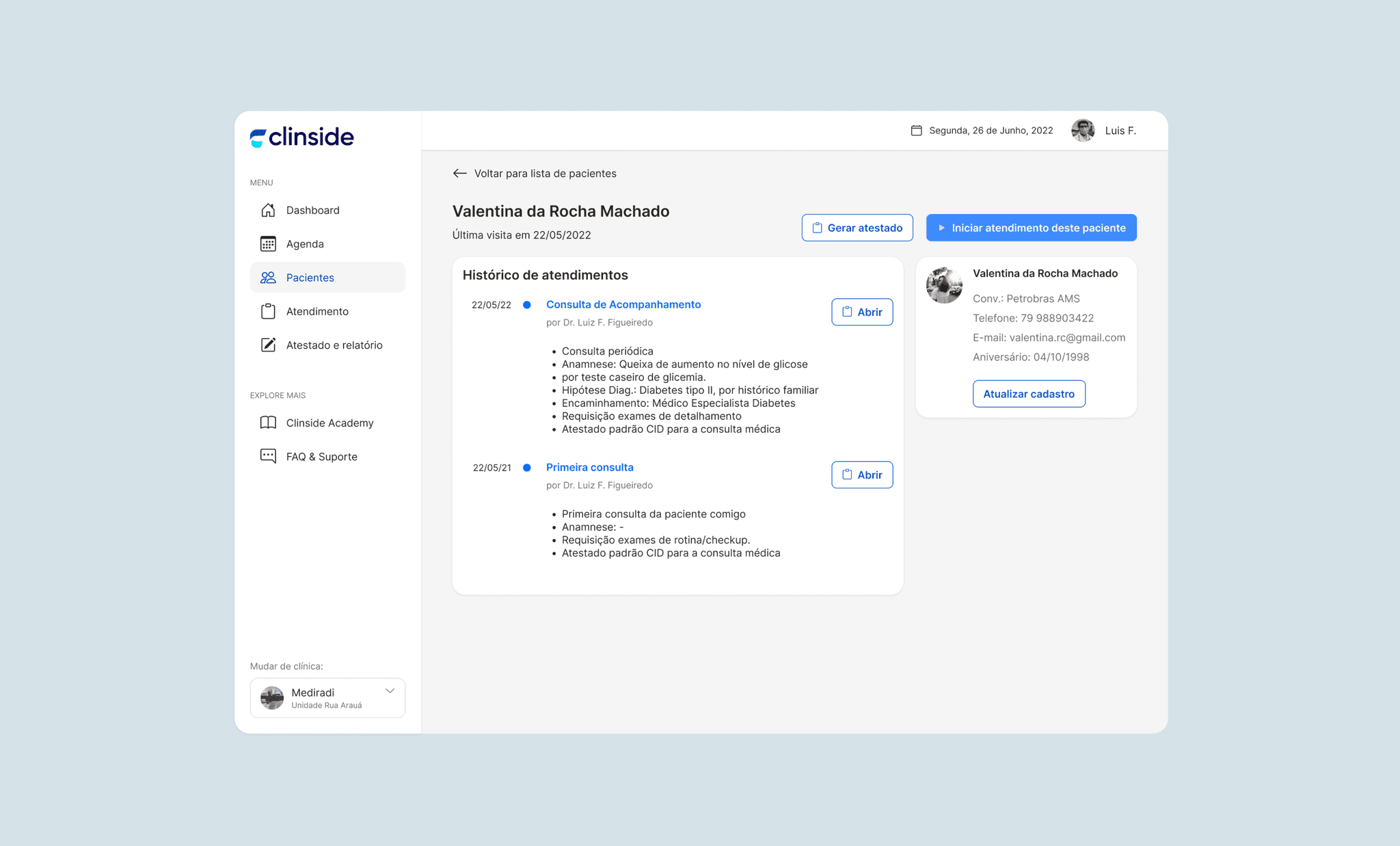Click the FAQ & Suporte chat icon
The image size is (1400, 846).
pos(268,456)
